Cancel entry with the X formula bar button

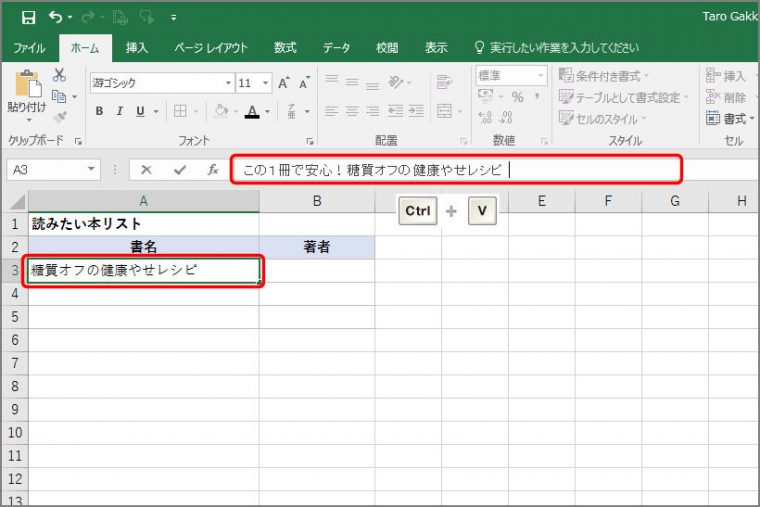[146, 170]
